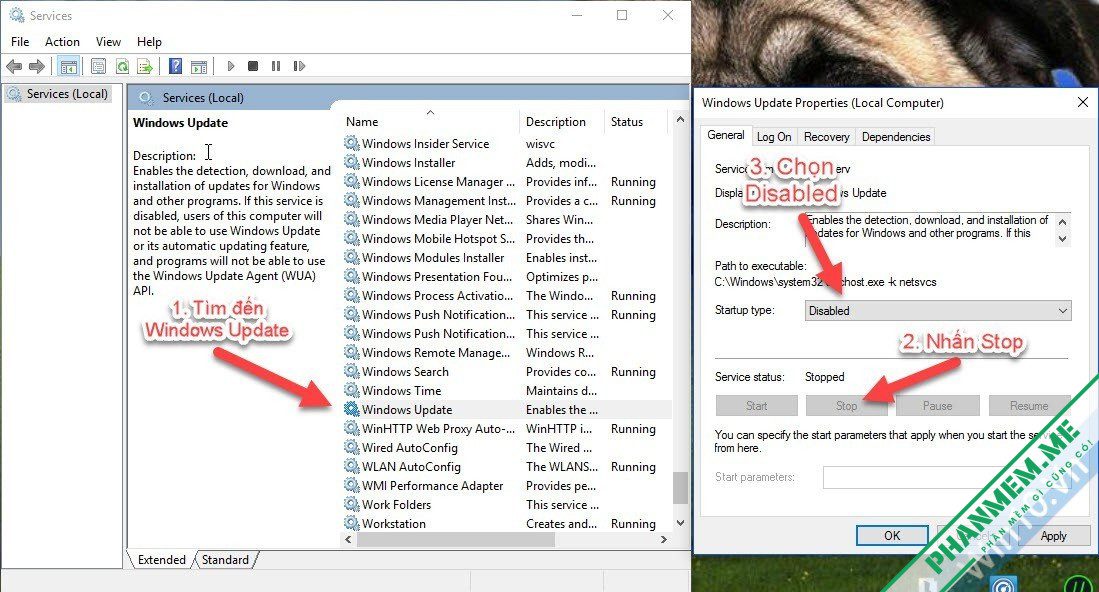Open the Action menu
Viewport: 1099px width, 592px height.
(x=62, y=42)
